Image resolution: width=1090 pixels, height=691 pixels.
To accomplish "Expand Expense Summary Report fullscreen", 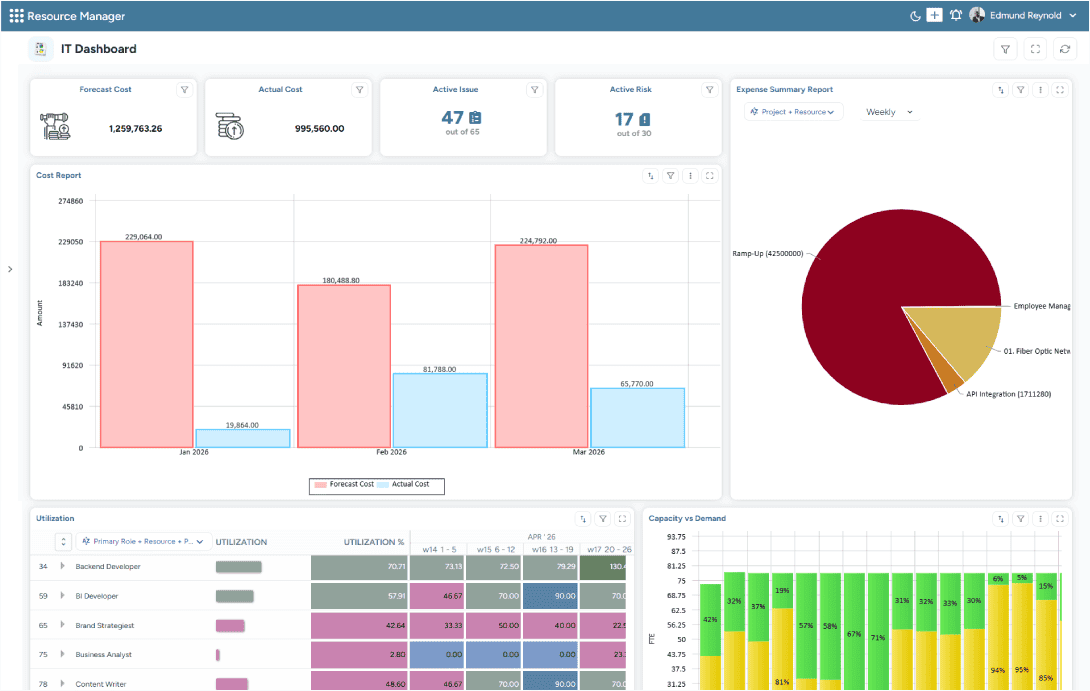I will pyautogui.click(x=1060, y=90).
